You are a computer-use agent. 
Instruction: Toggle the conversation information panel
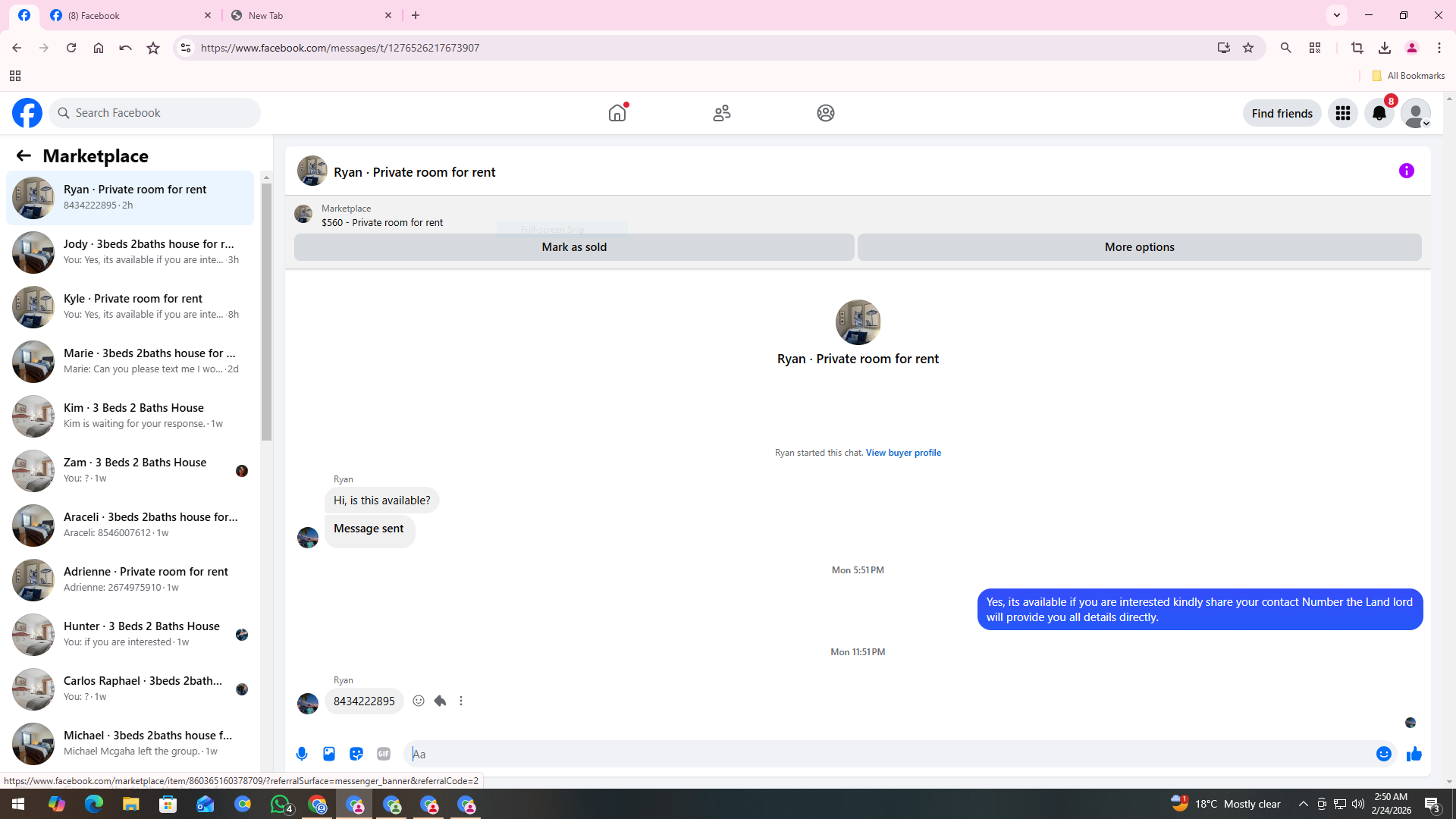pos(1406,171)
